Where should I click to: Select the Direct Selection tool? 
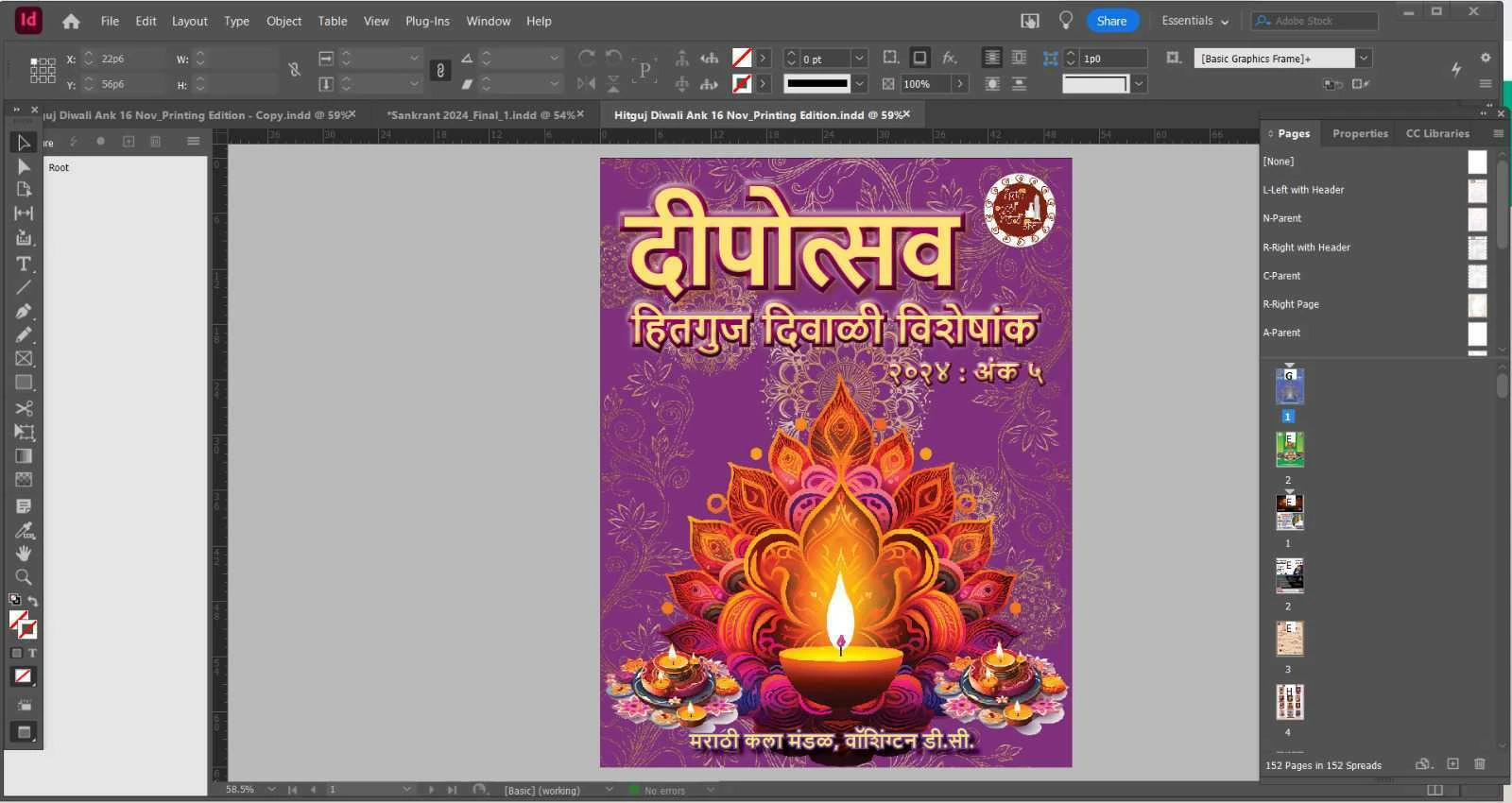[x=24, y=166]
